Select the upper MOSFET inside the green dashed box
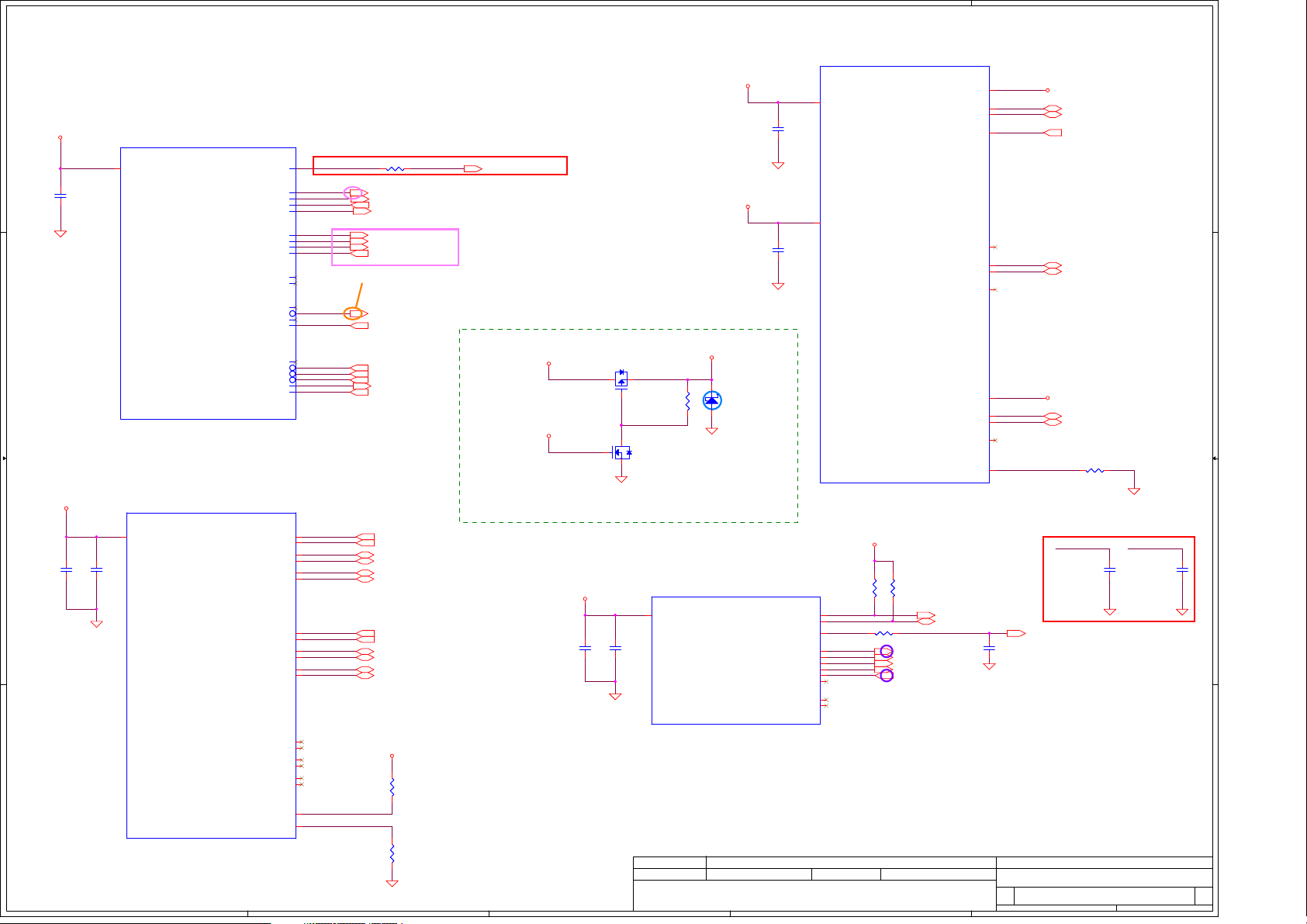 coord(621,379)
